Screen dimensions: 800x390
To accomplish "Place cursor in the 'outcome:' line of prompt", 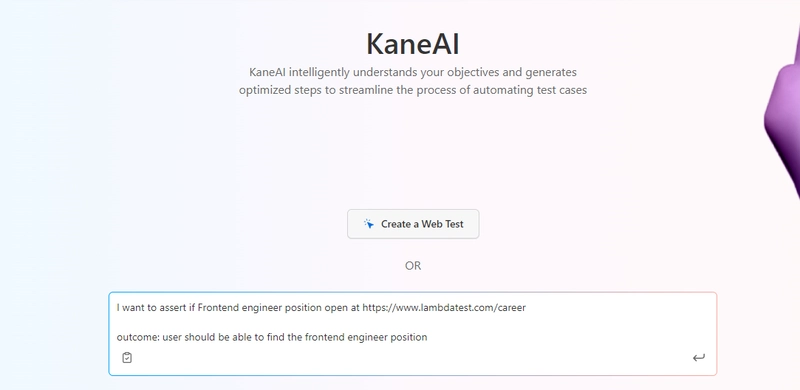I will coord(272,337).
